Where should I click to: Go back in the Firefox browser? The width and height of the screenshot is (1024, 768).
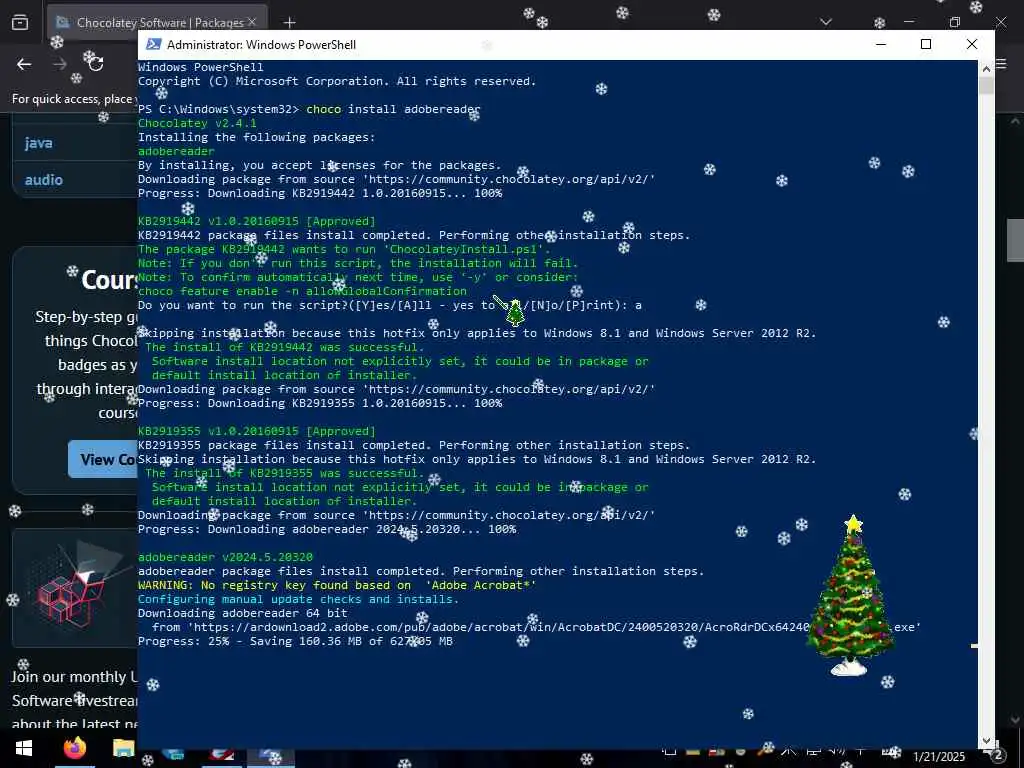pos(24,64)
